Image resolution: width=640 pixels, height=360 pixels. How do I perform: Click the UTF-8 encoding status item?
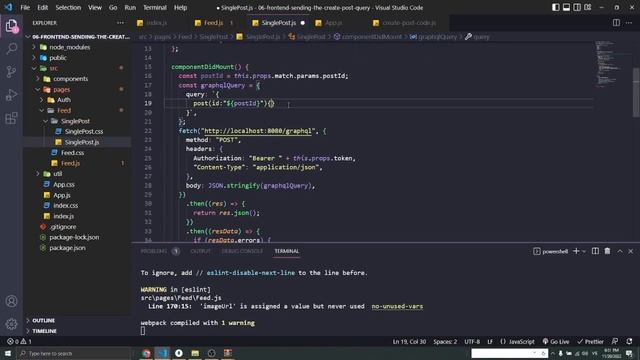coord(472,341)
